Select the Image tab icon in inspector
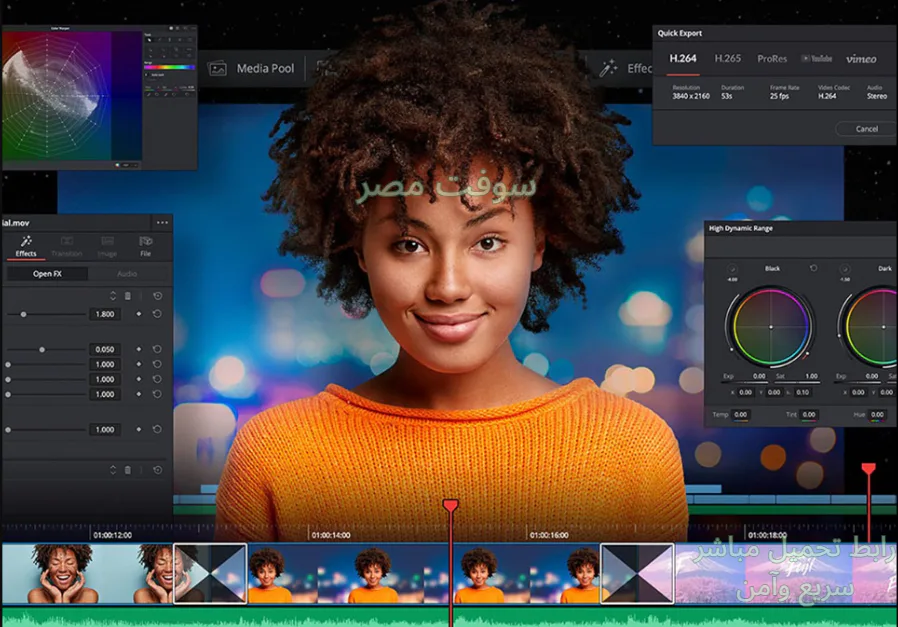898x627 pixels. pos(107,241)
